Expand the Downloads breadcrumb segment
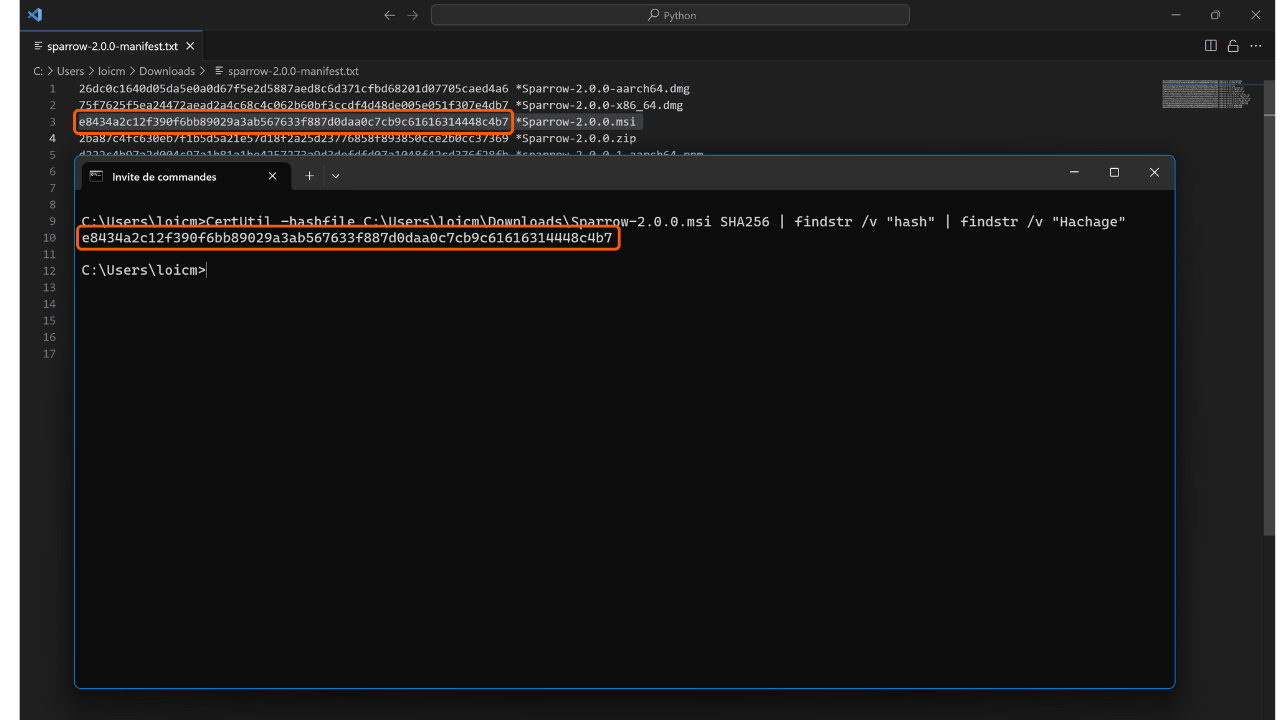The height and width of the screenshot is (720, 1280). pyautogui.click(x=166, y=71)
